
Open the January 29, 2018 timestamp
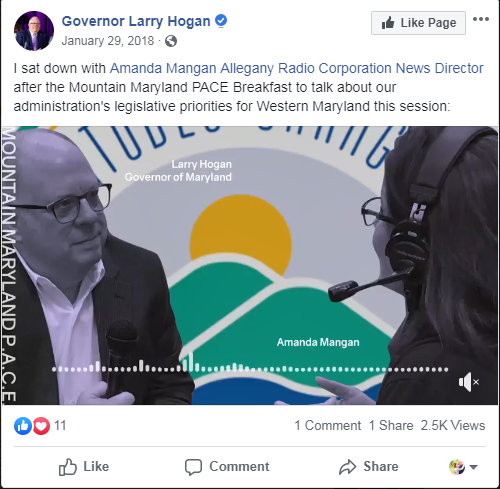click(x=108, y=41)
